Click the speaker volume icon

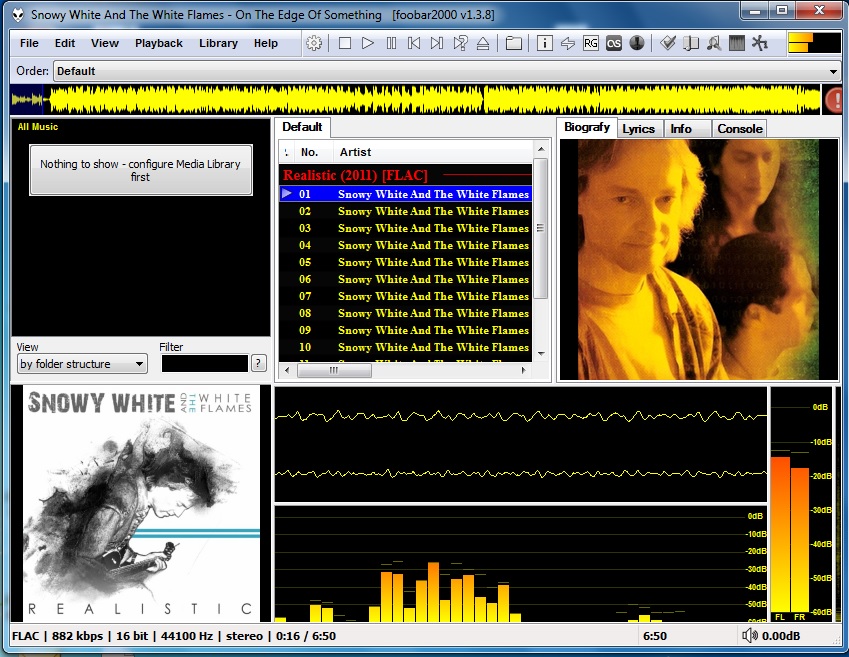click(749, 635)
